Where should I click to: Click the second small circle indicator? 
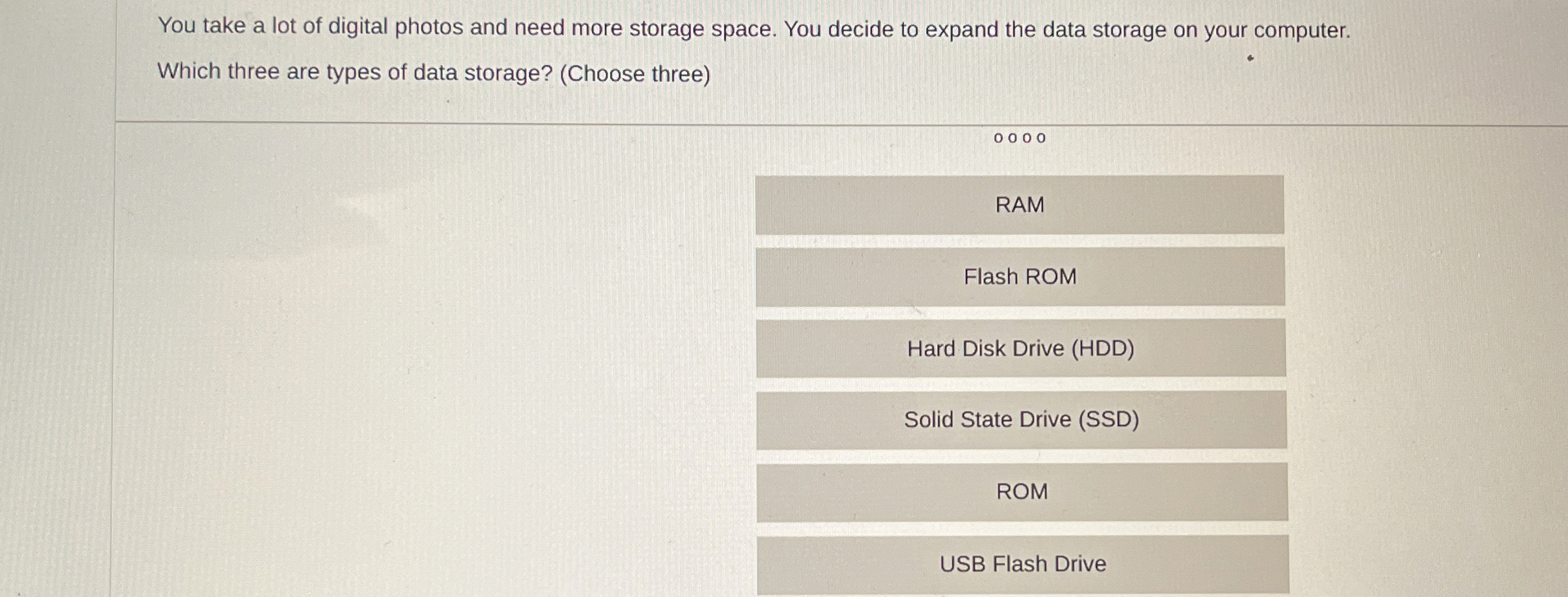[x=1013, y=139]
